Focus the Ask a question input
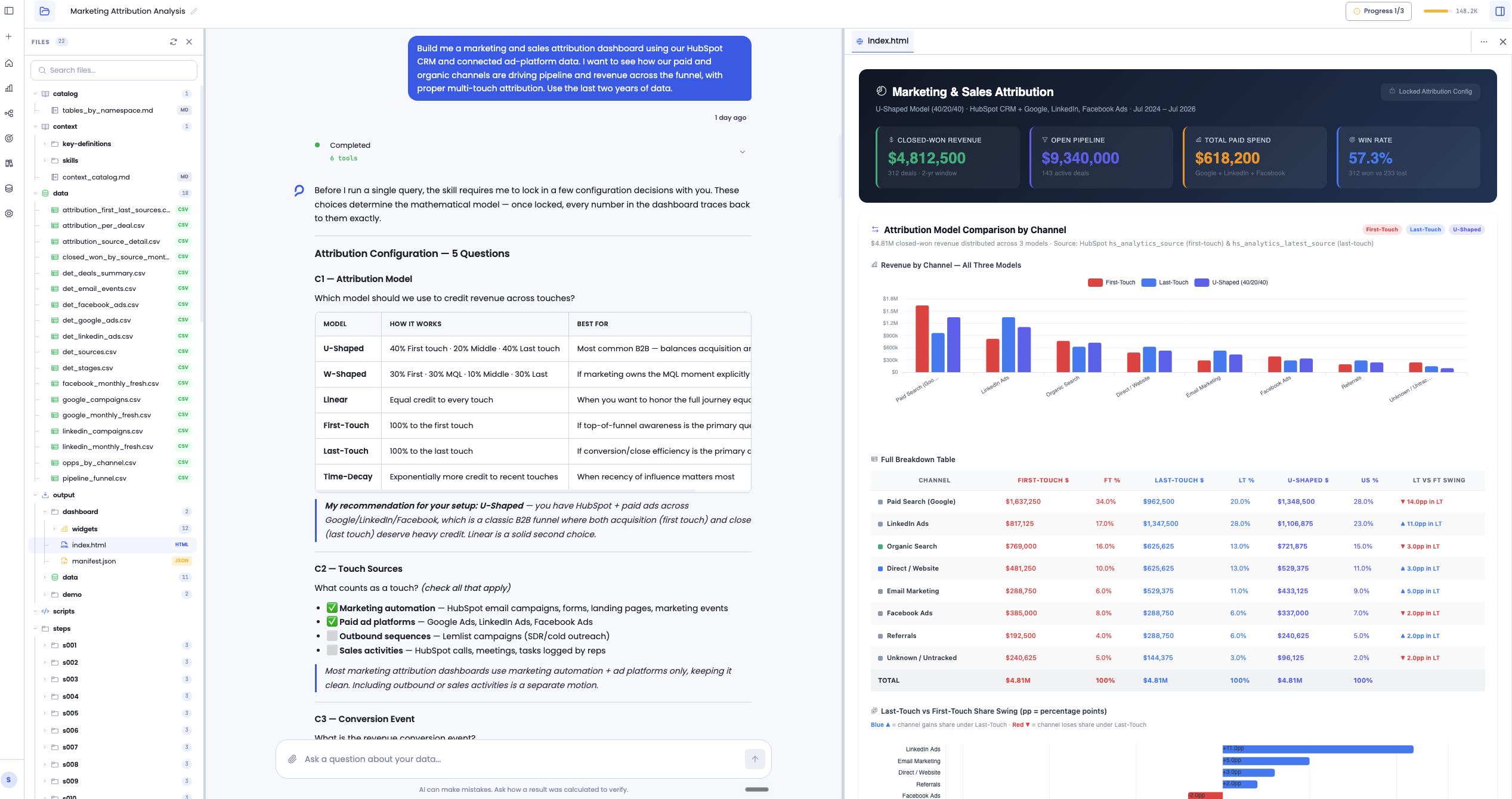Image resolution: width=1512 pixels, height=799 pixels. coord(522,759)
